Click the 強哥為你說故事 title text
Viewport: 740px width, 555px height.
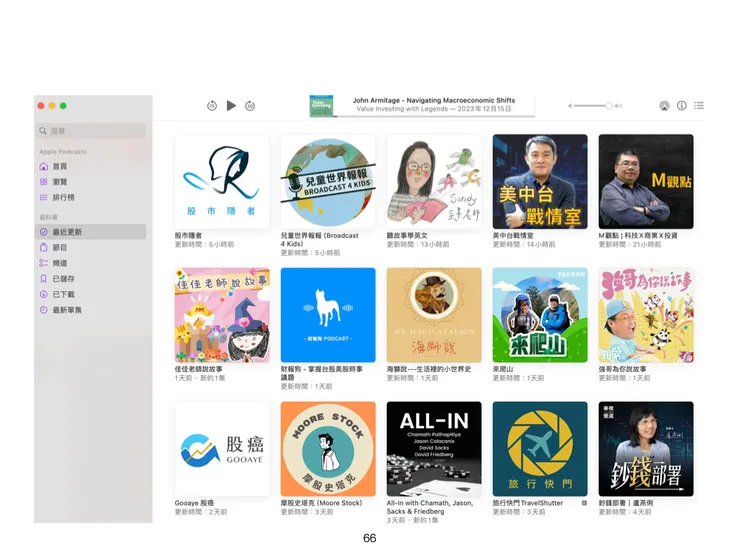pyautogui.click(x=622, y=369)
